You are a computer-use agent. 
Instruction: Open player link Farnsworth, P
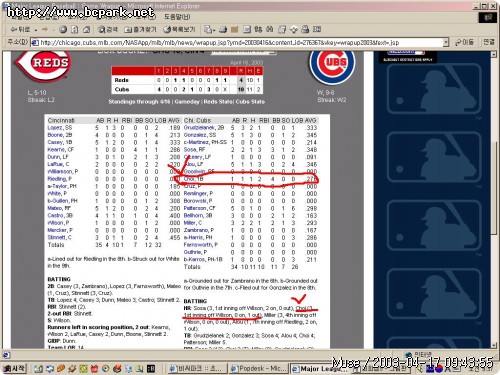coord(201,245)
